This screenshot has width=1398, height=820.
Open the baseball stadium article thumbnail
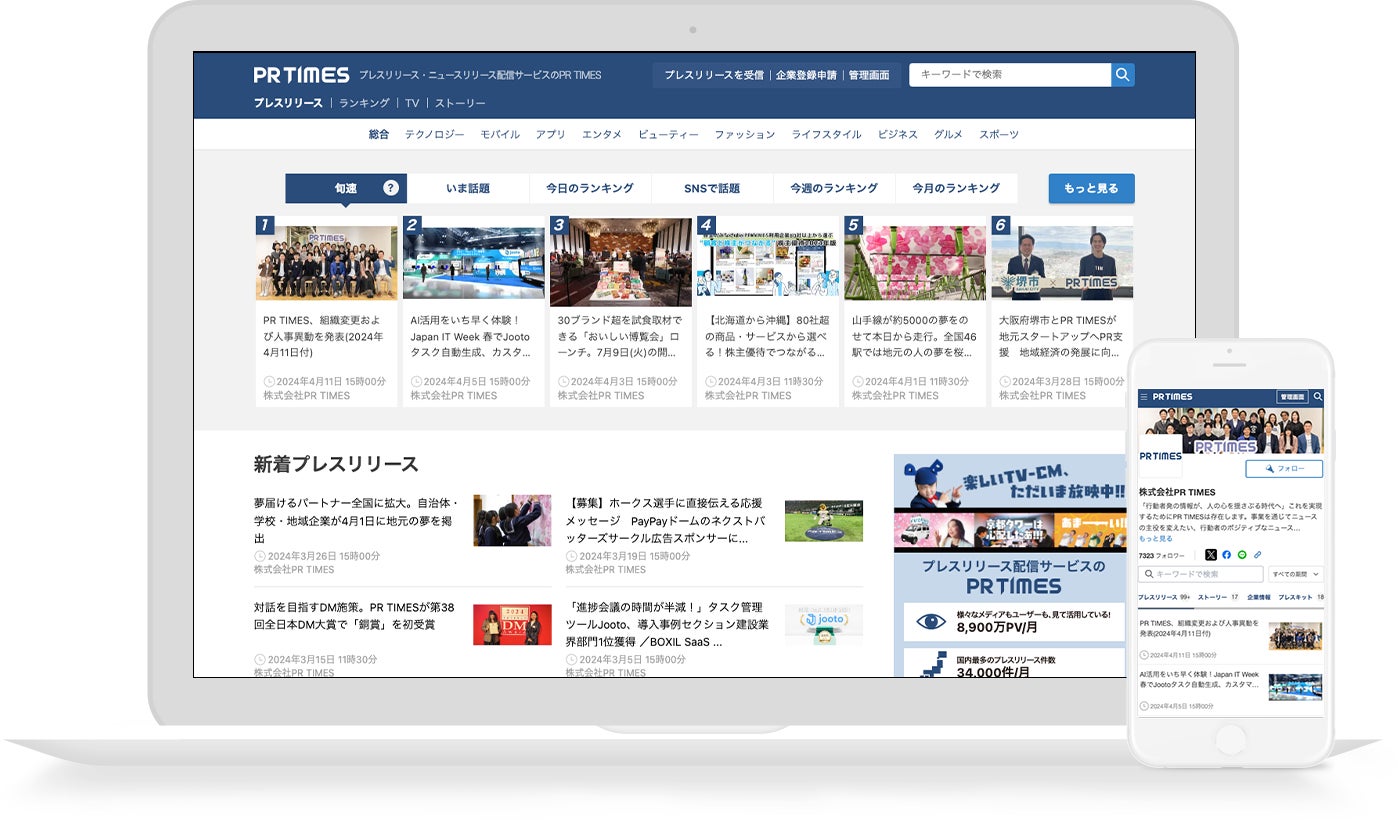(824, 521)
